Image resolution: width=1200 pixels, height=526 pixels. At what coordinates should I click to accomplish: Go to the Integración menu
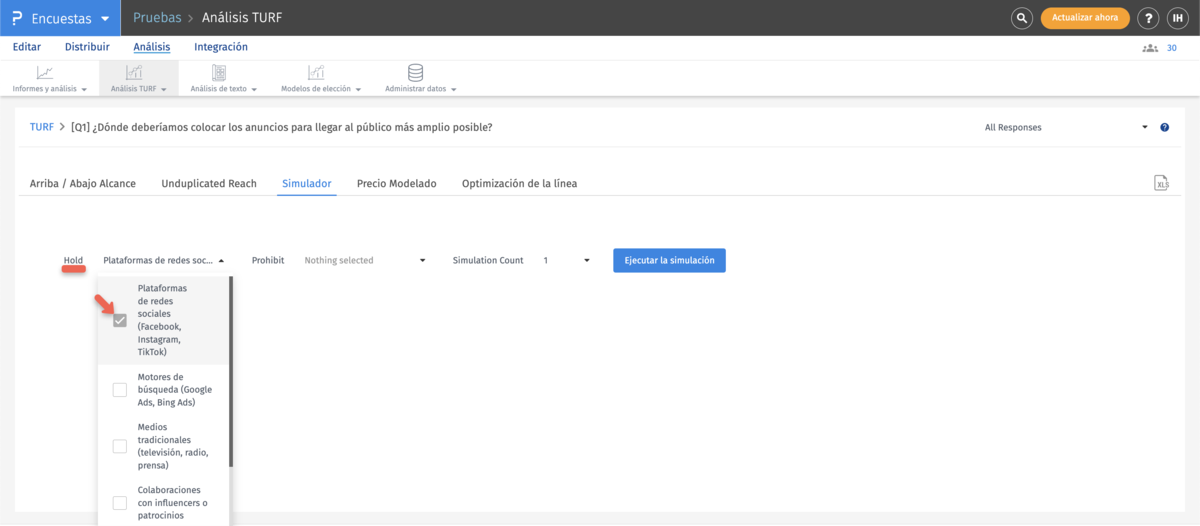pyautogui.click(x=221, y=47)
